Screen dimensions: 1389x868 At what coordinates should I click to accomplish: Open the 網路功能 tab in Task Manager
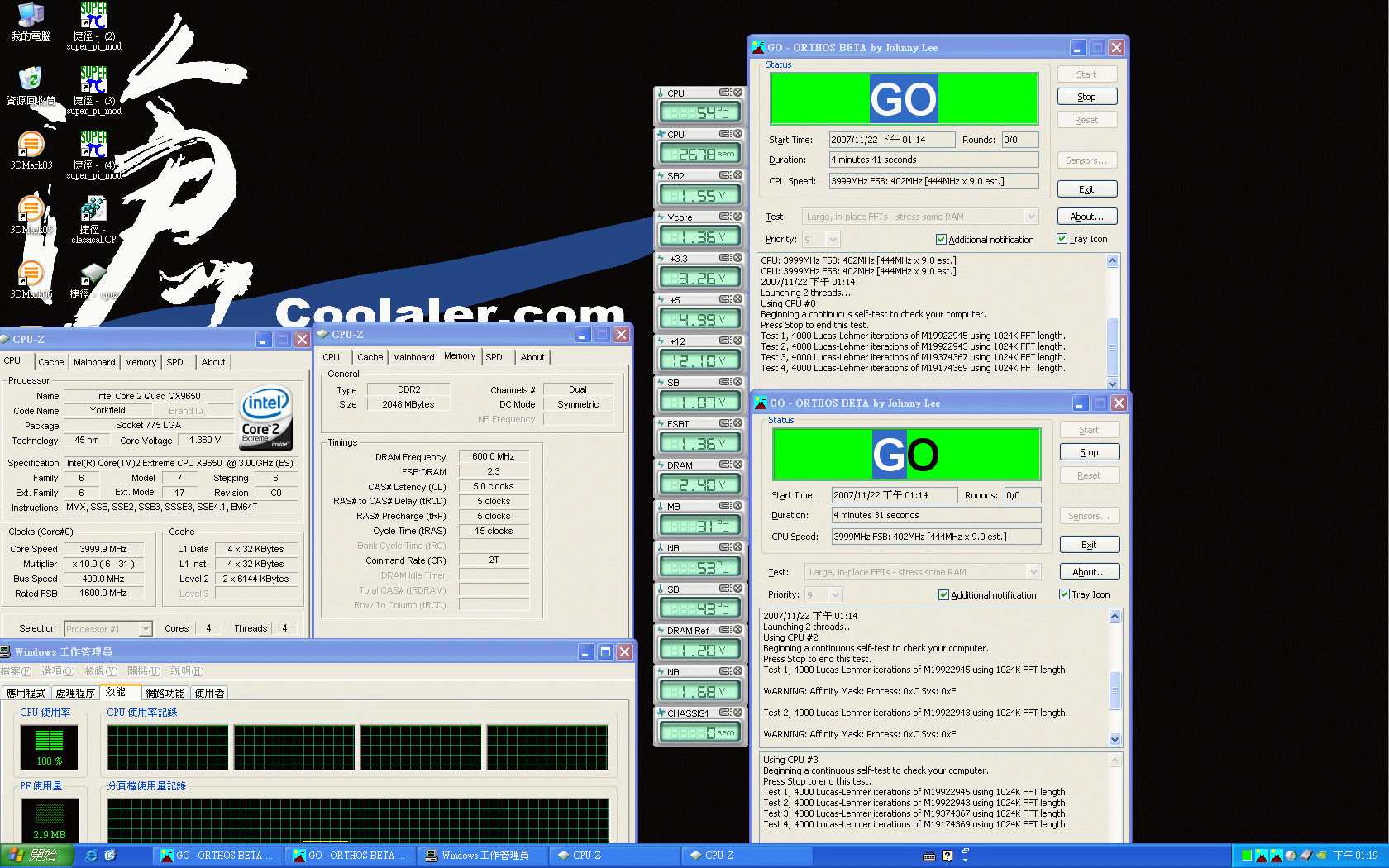(x=165, y=694)
